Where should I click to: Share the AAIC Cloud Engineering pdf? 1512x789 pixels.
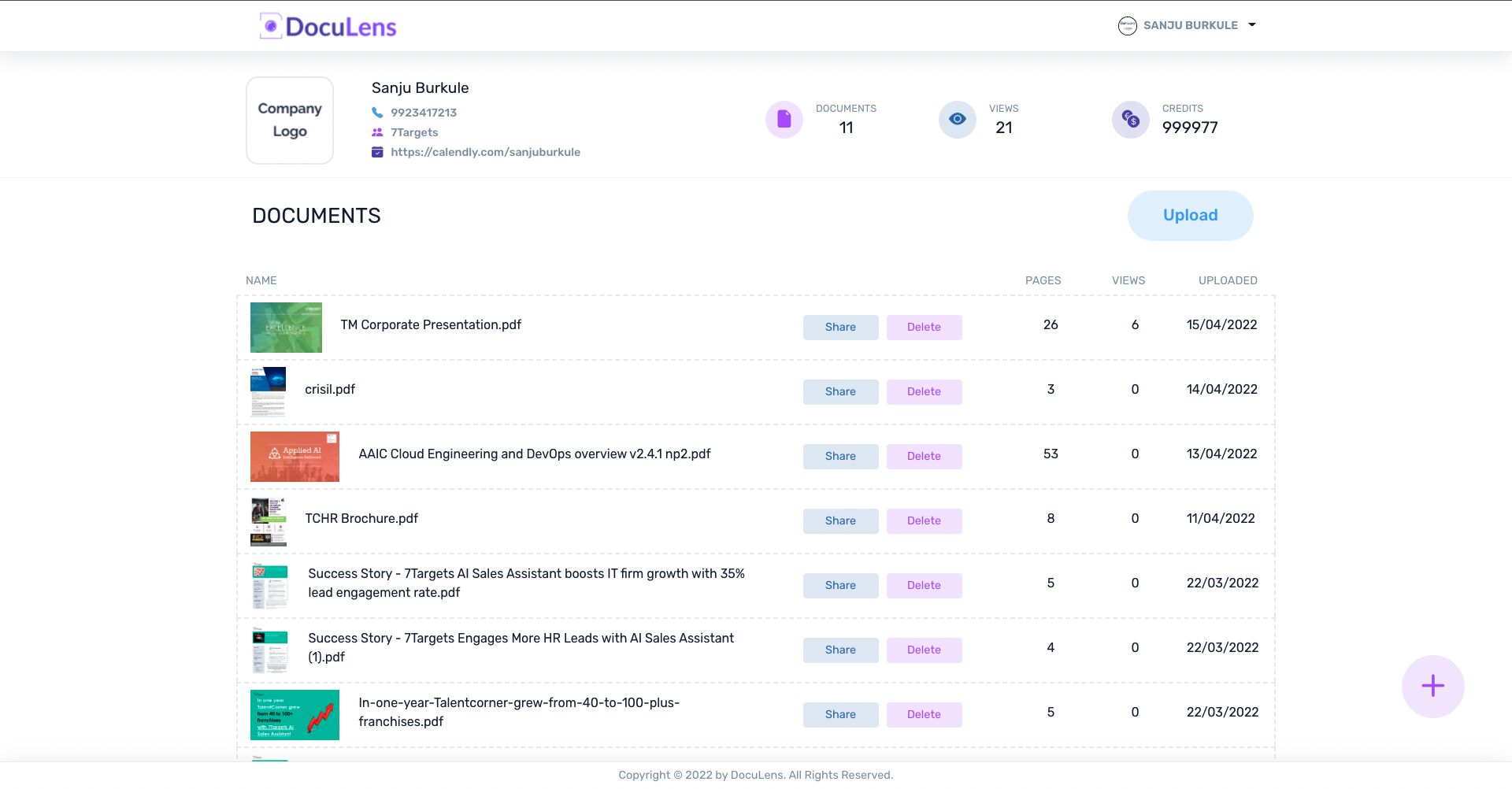(840, 457)
